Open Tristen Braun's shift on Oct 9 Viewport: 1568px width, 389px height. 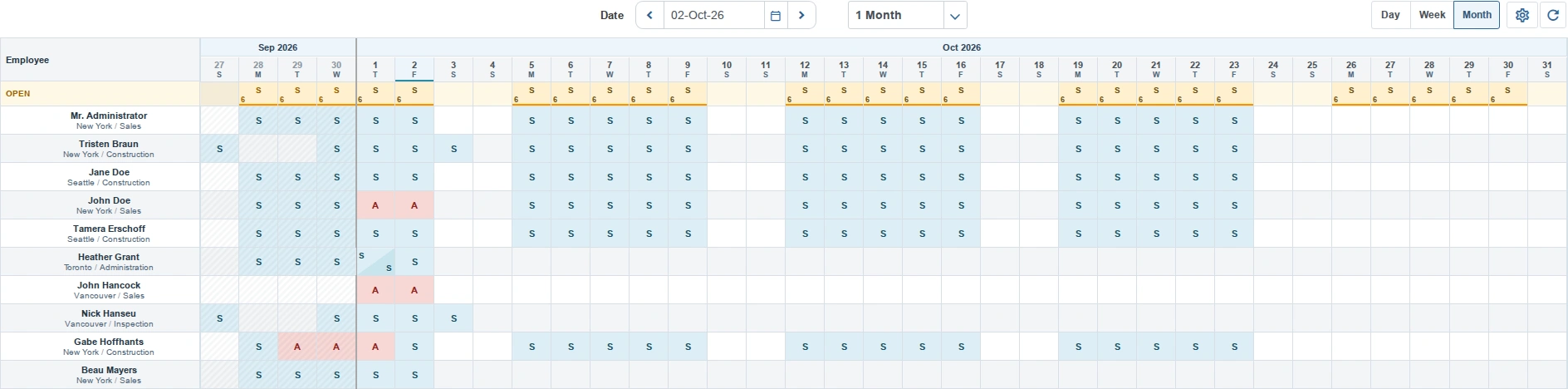(688, 149)
